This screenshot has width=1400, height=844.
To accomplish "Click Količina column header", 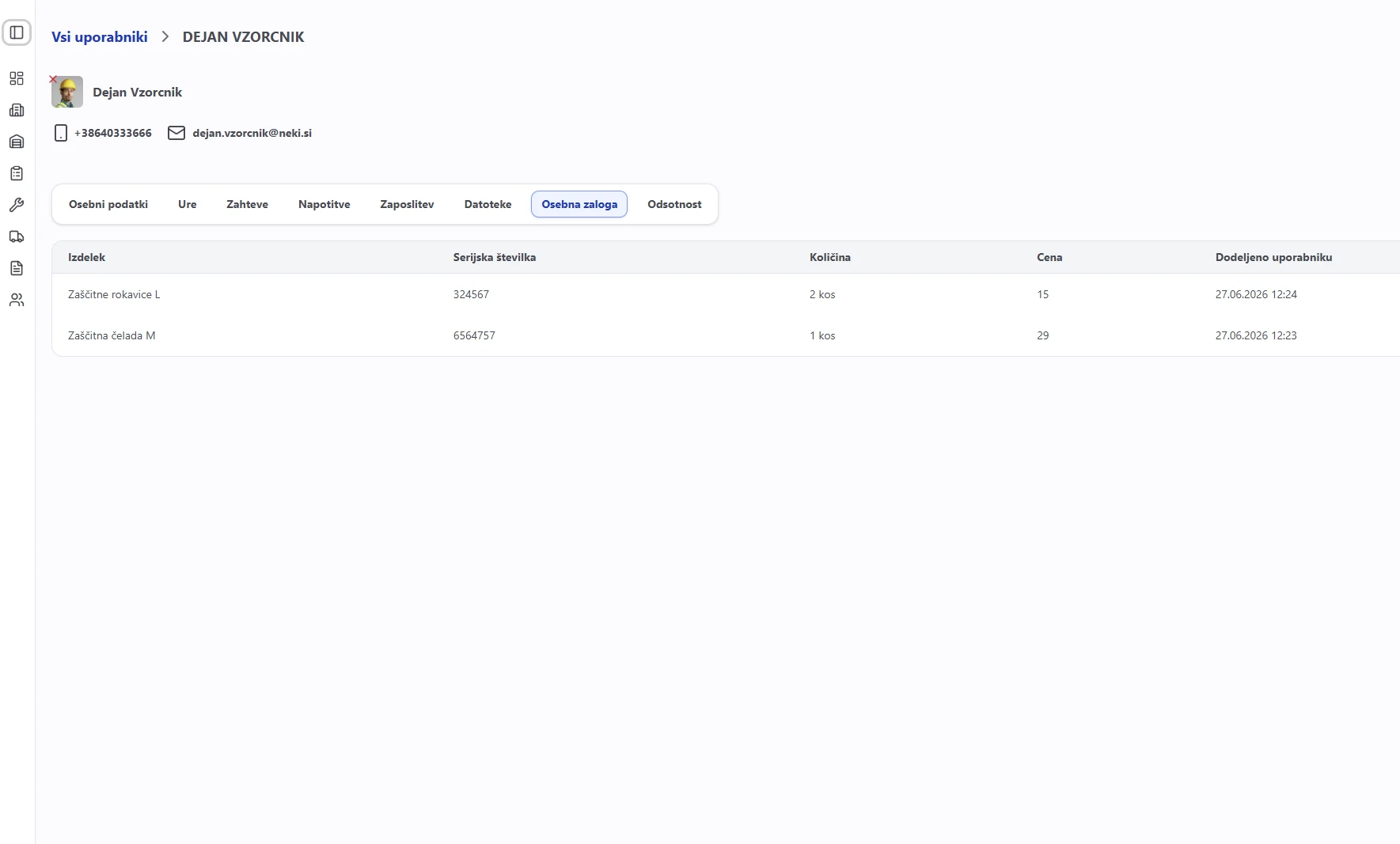I will (x=830, y=257).
